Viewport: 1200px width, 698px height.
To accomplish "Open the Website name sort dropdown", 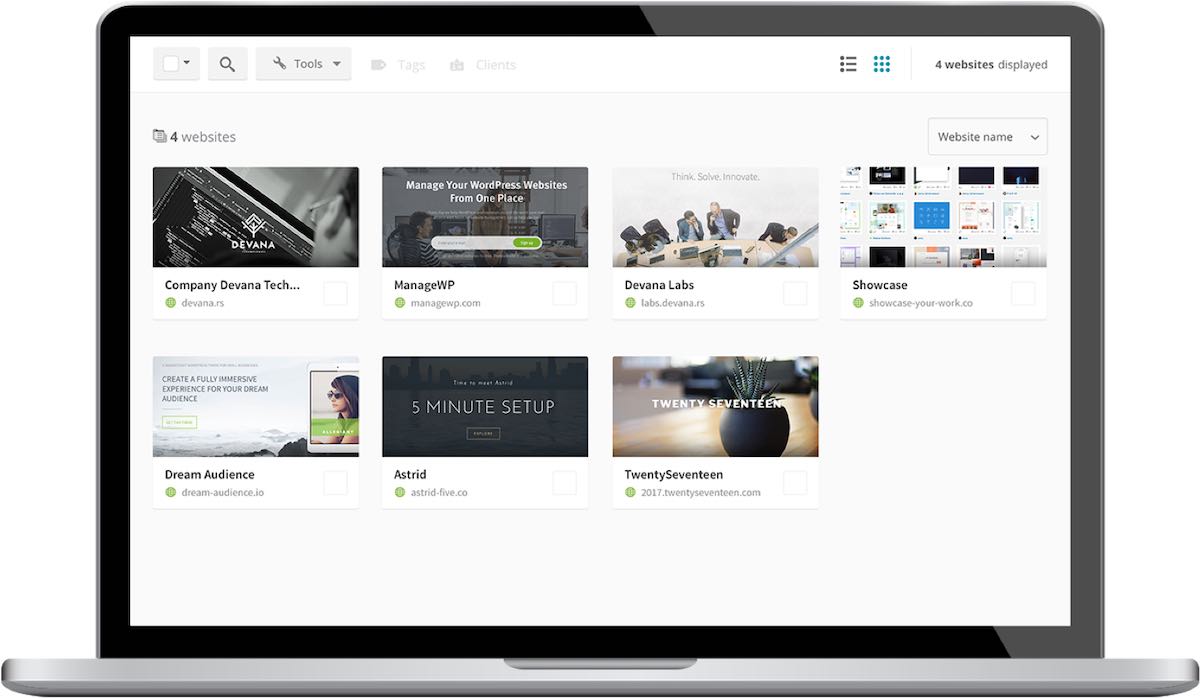I will click(x=986, y=136).
